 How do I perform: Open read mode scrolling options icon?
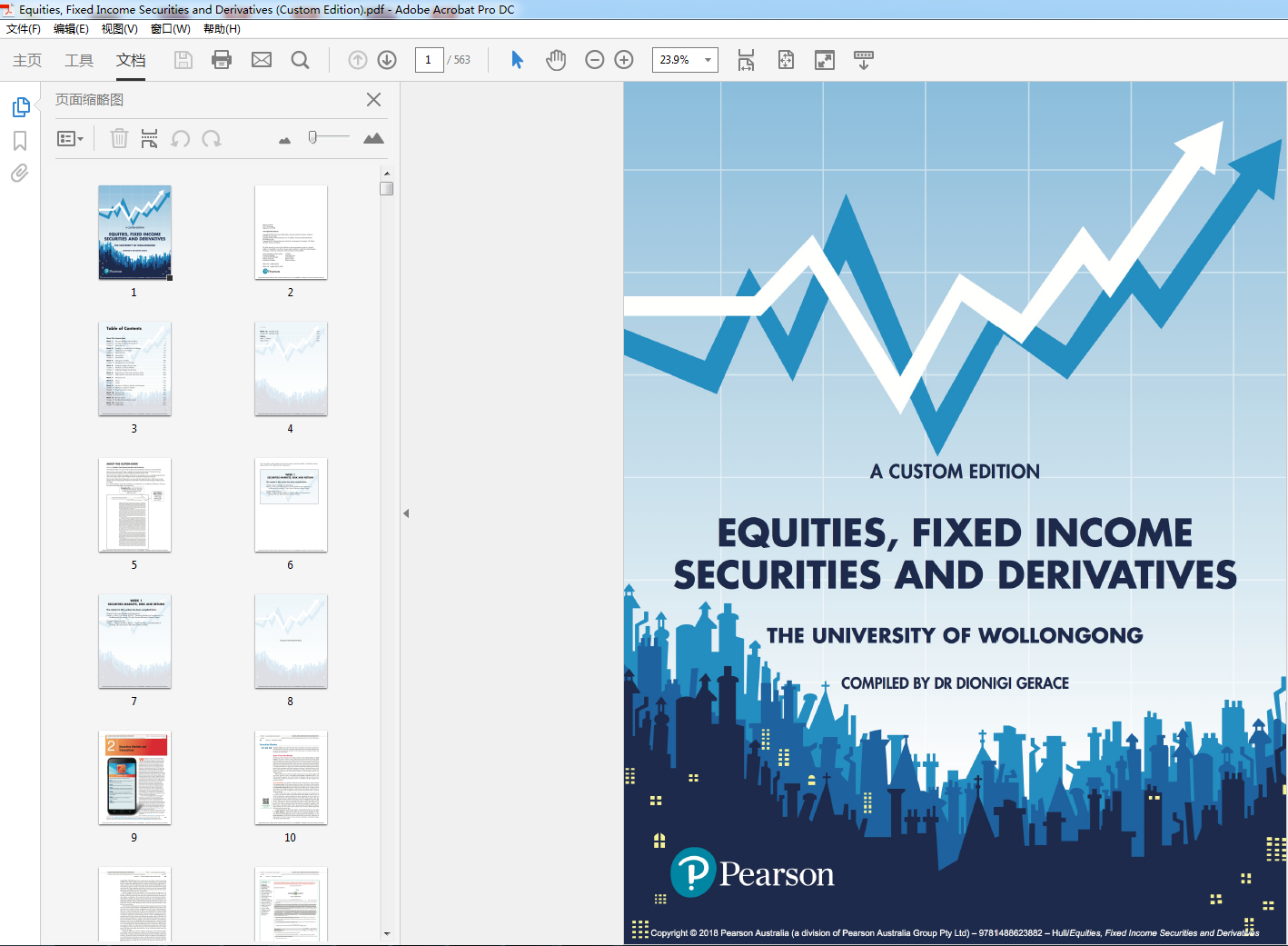pos(864,60)
